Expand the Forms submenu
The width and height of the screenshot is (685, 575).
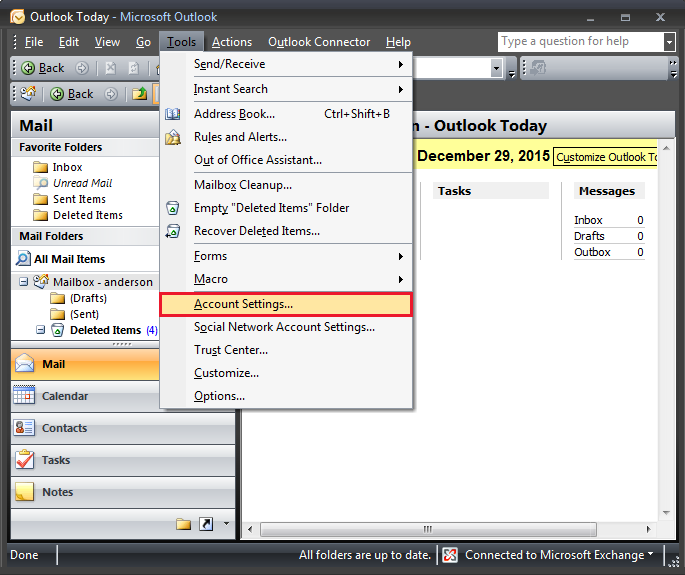coord(401,256)
